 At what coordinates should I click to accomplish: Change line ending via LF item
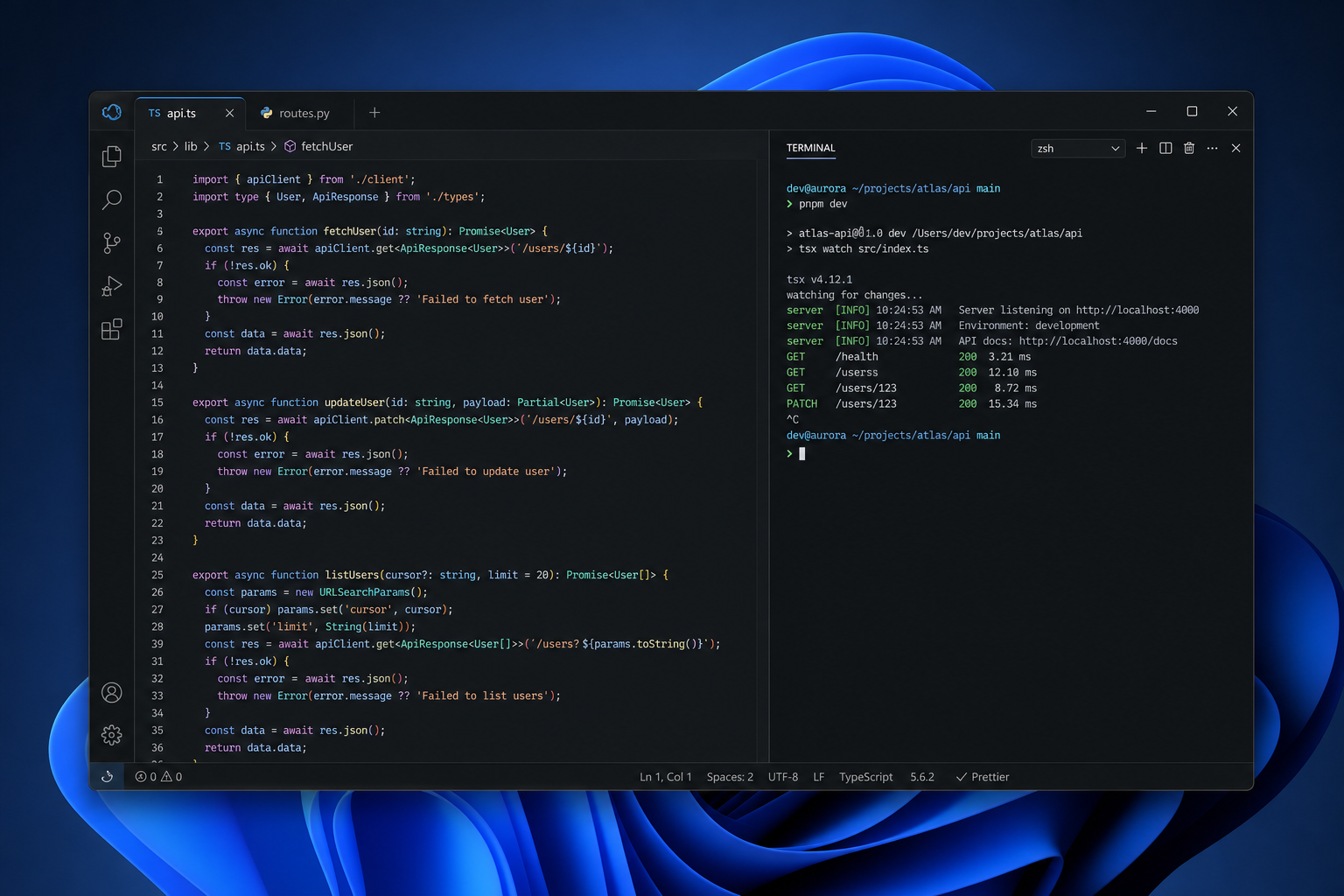click(x=818, y=777)
